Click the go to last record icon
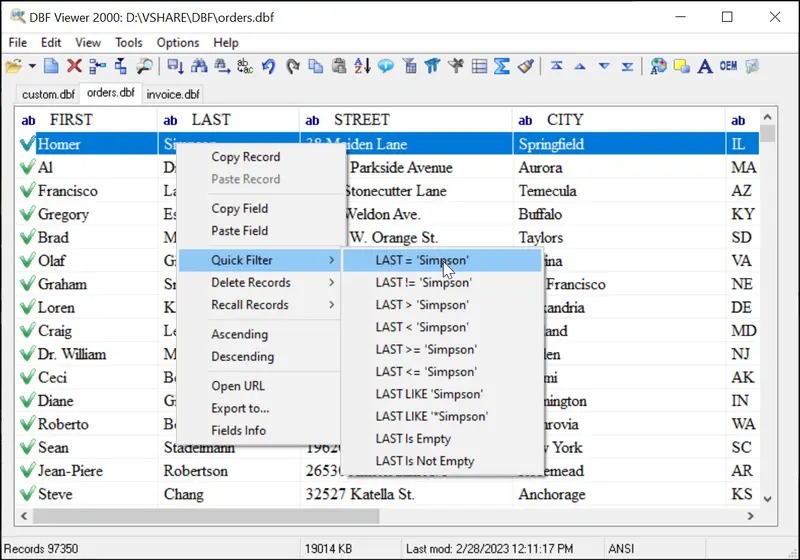 click(x=627, y=67)
